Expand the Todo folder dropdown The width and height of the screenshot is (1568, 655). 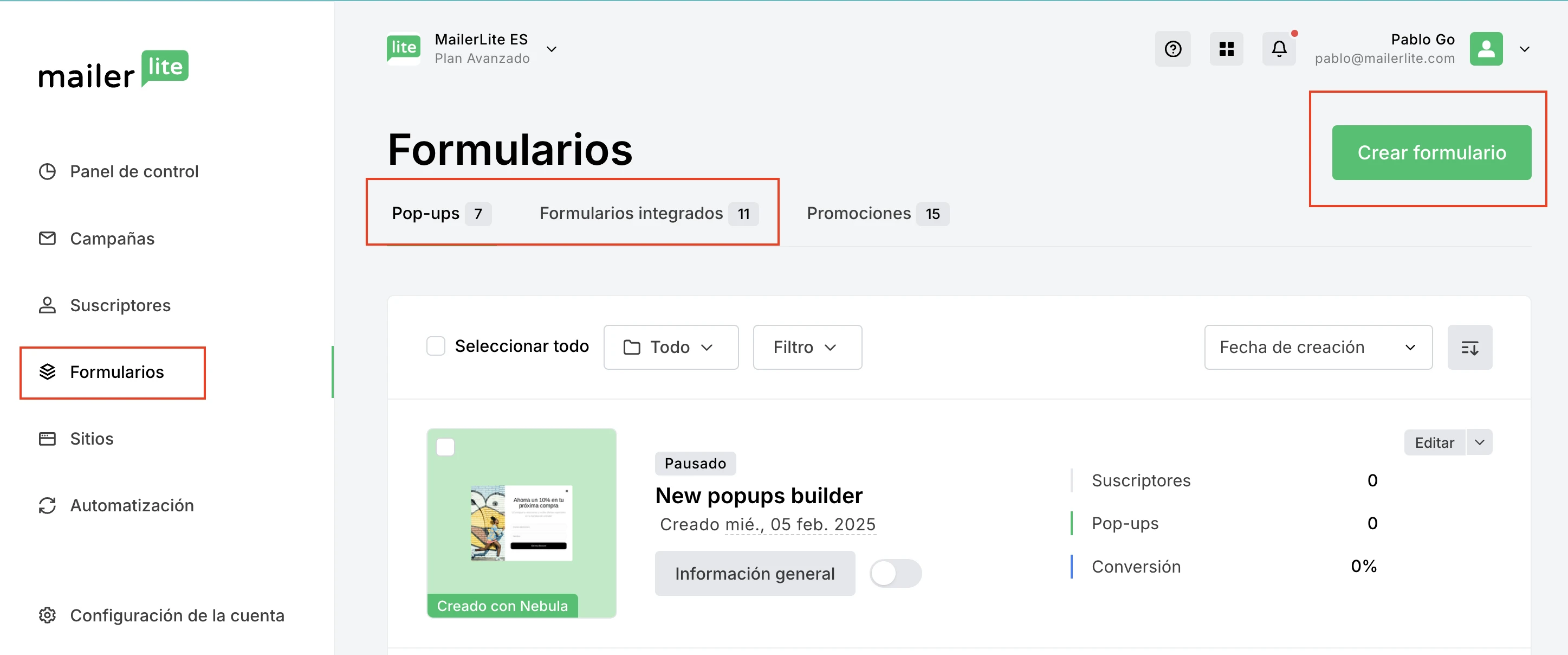coord(670,348)
